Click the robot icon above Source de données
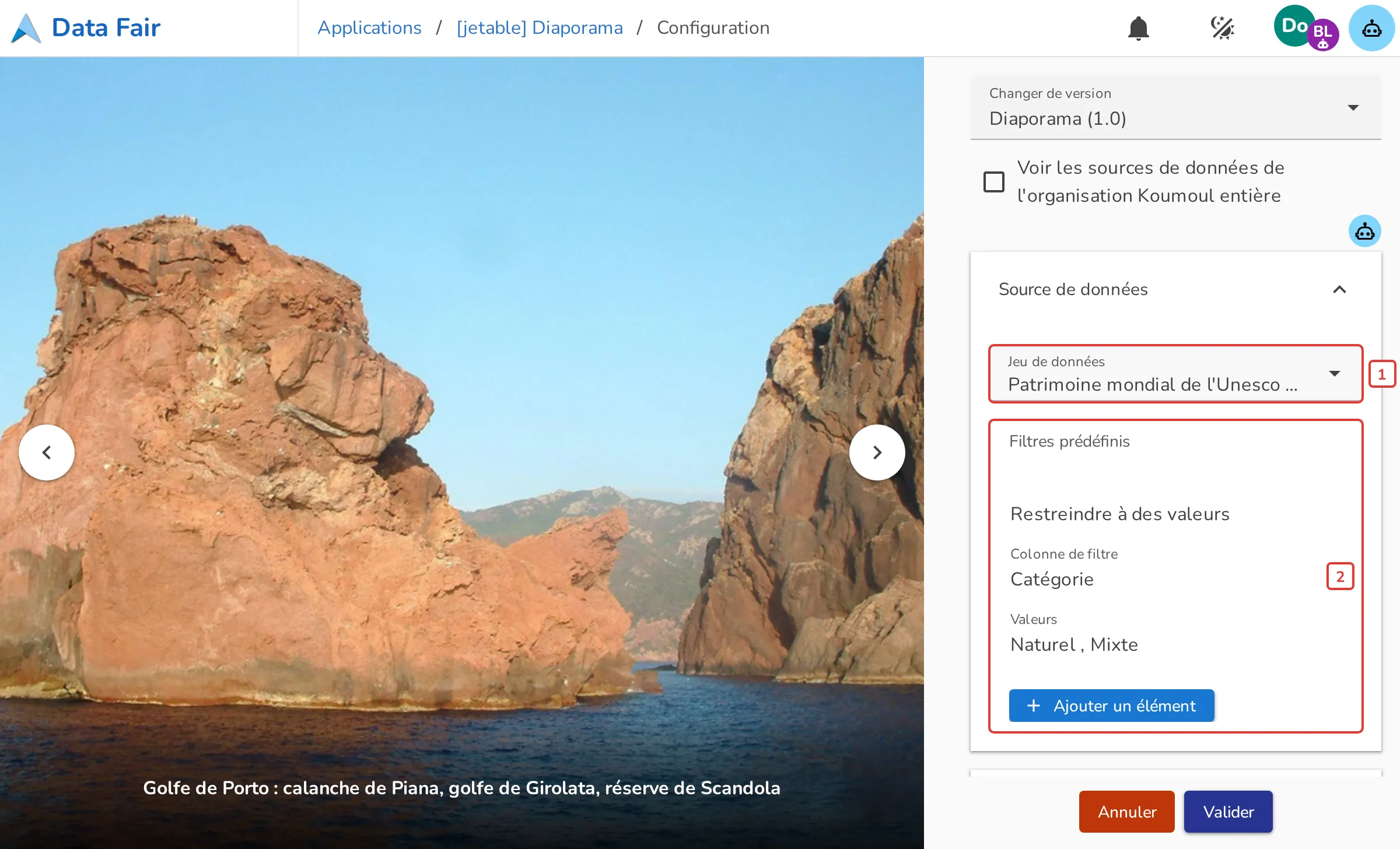1400x849 pixels. point(1364,231)
